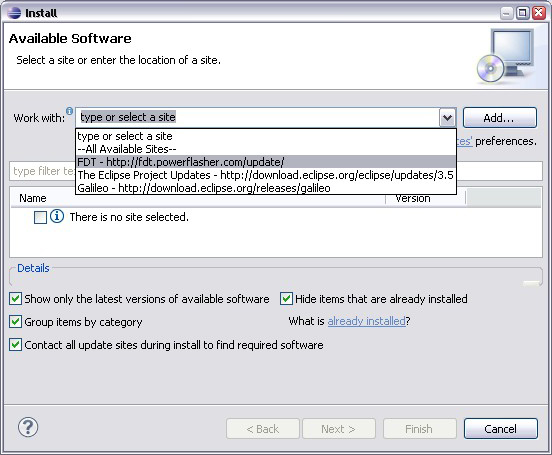The width and height of the screenshot is (552, 455).
Task: Disable Group items by category
Action: (15, 322)
